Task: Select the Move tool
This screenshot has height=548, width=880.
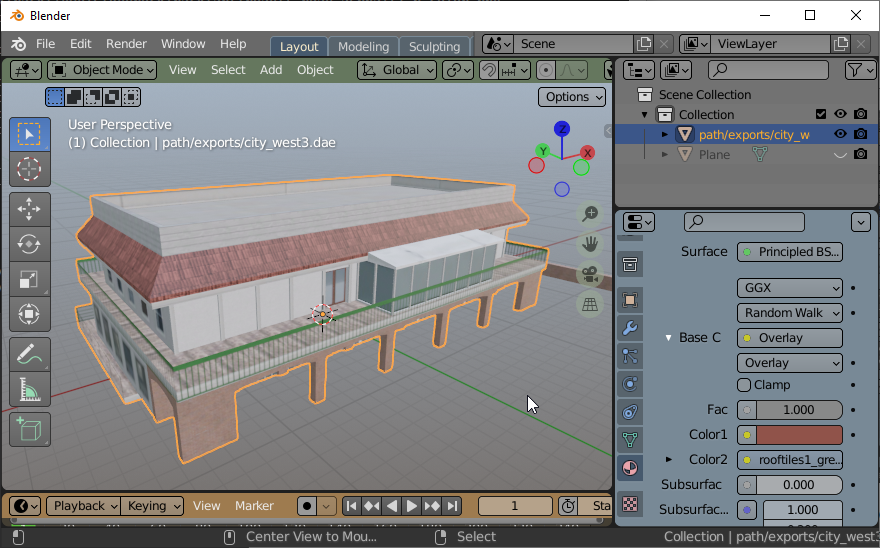Action: [29, 209]
